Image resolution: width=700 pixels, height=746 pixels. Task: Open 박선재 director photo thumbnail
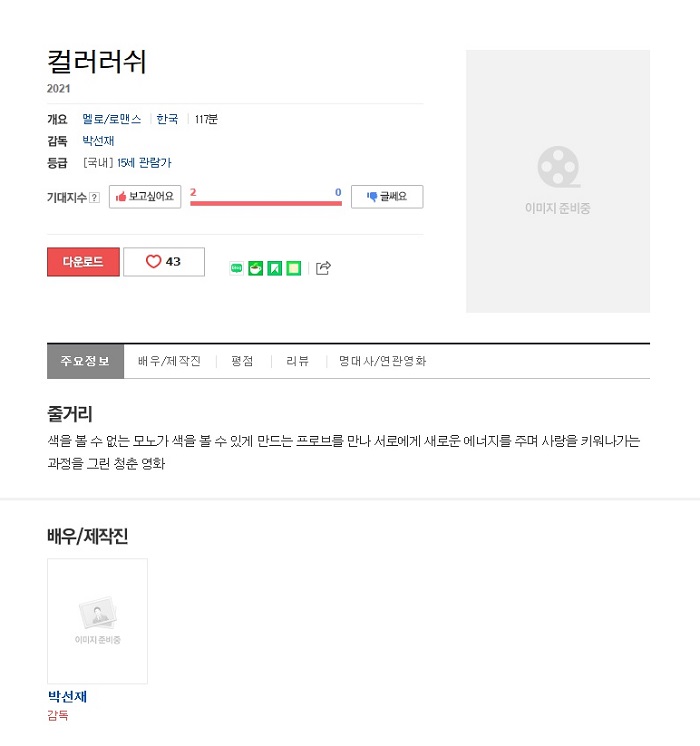(98, 621)
